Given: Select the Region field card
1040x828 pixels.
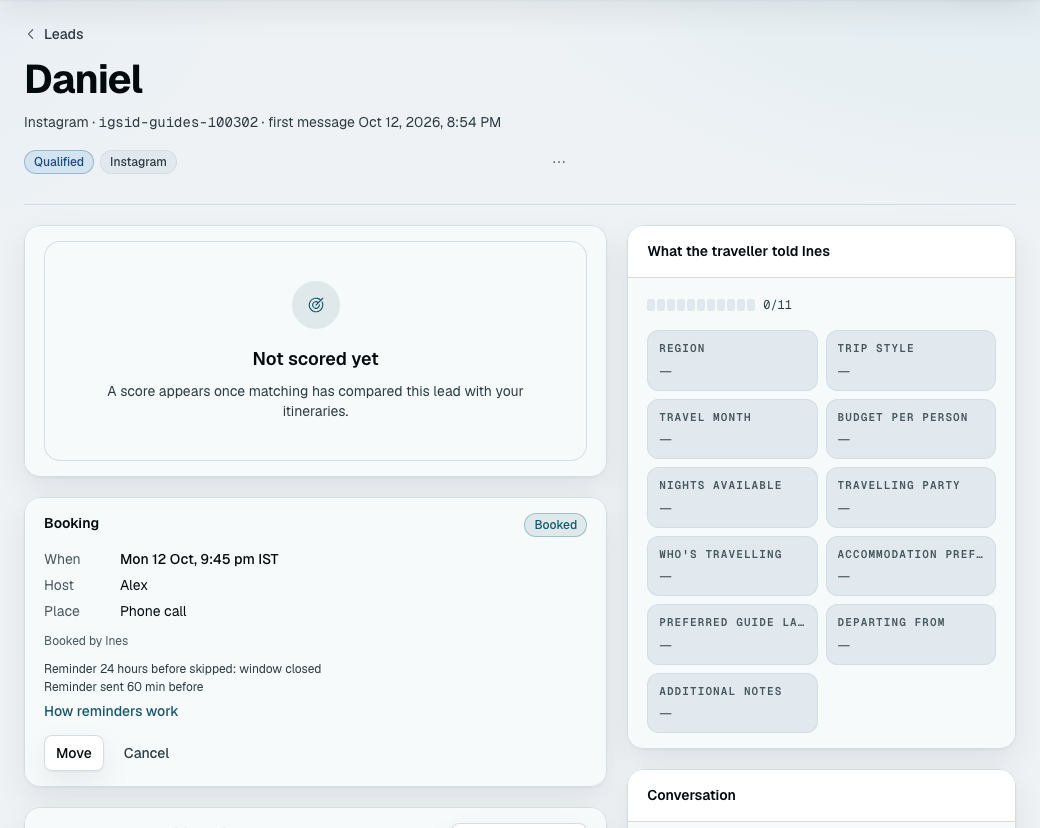Looking at the screenshot, I should tap(732, 360).
